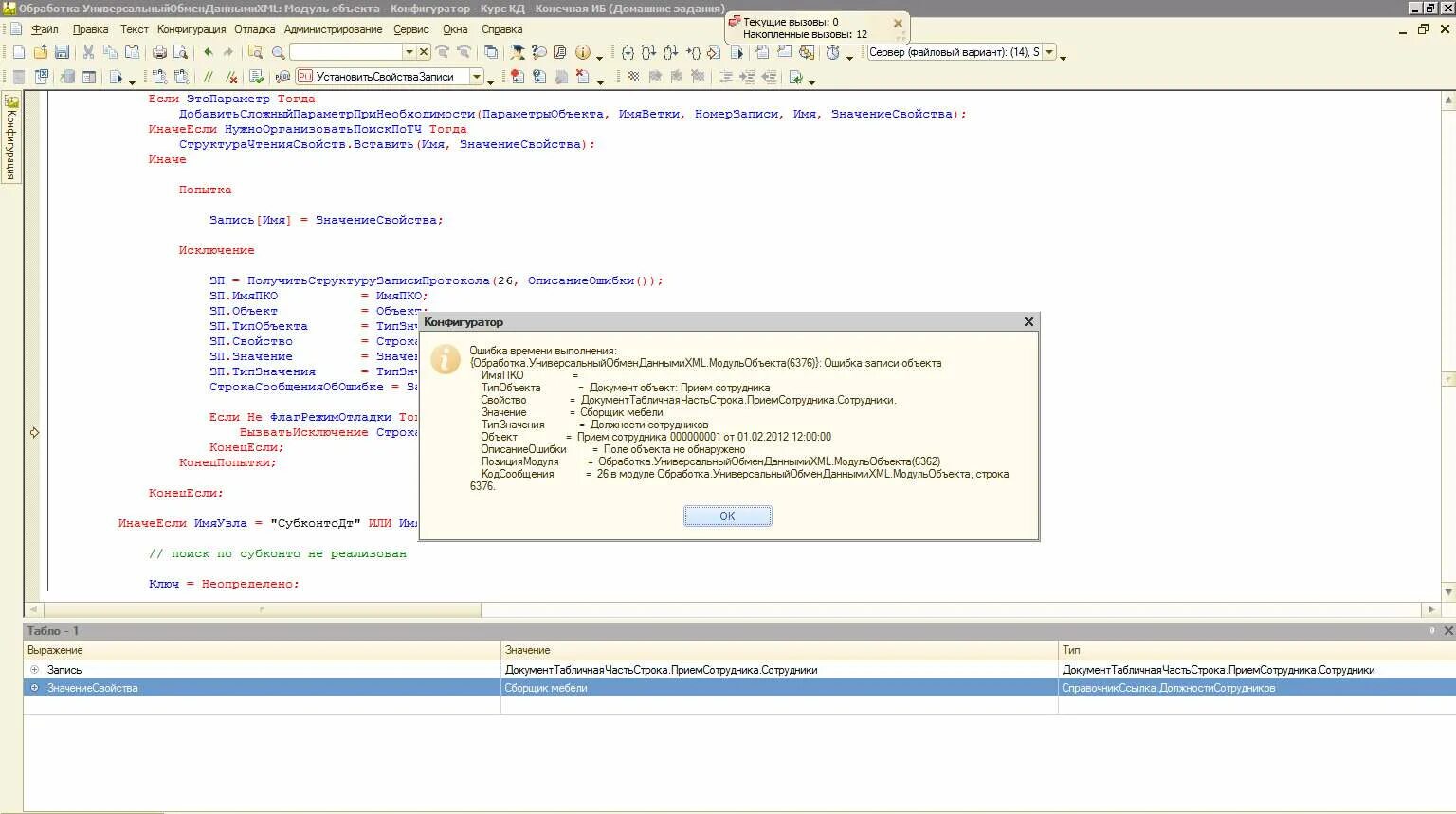The width and height of the screenshot is (1456, 814).
Task: Select the Сборщик мебели value cell
Action: pos(779,688)
